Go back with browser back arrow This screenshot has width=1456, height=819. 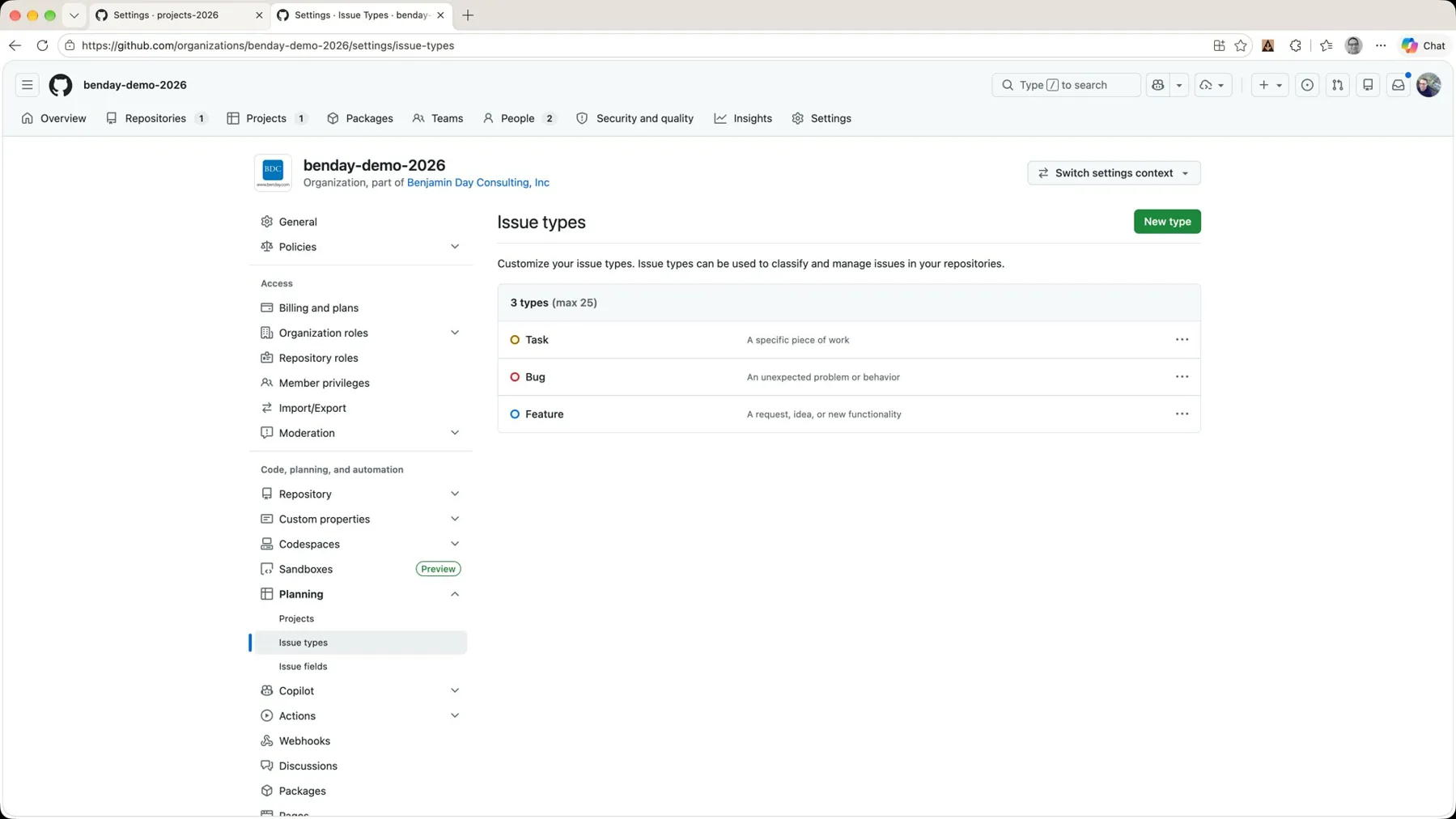pos(15,45)
